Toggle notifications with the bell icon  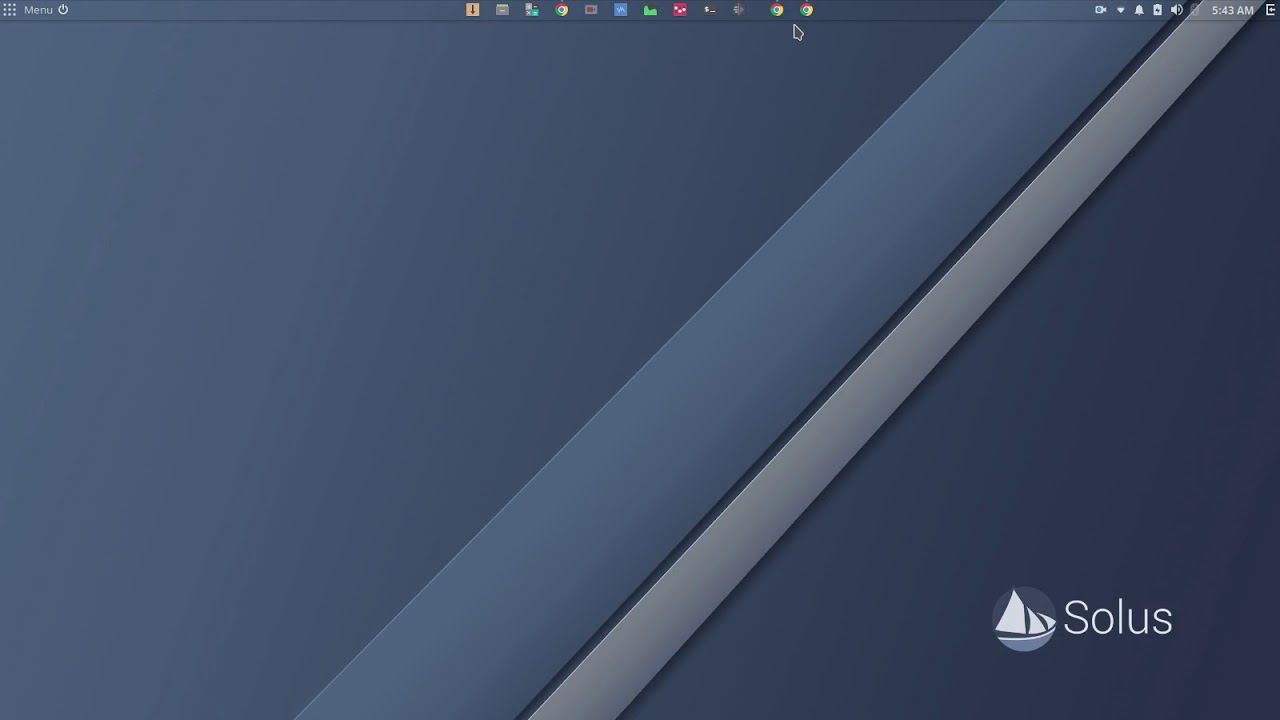tap(1138, 9)
